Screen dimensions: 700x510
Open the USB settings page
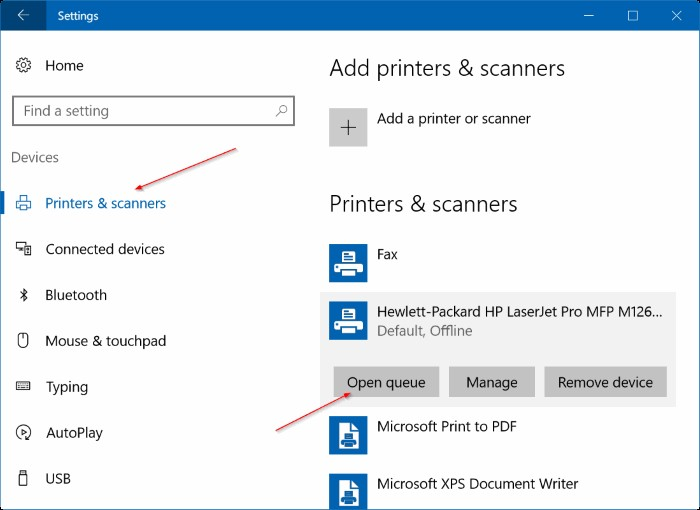click(x=58, y=479)
